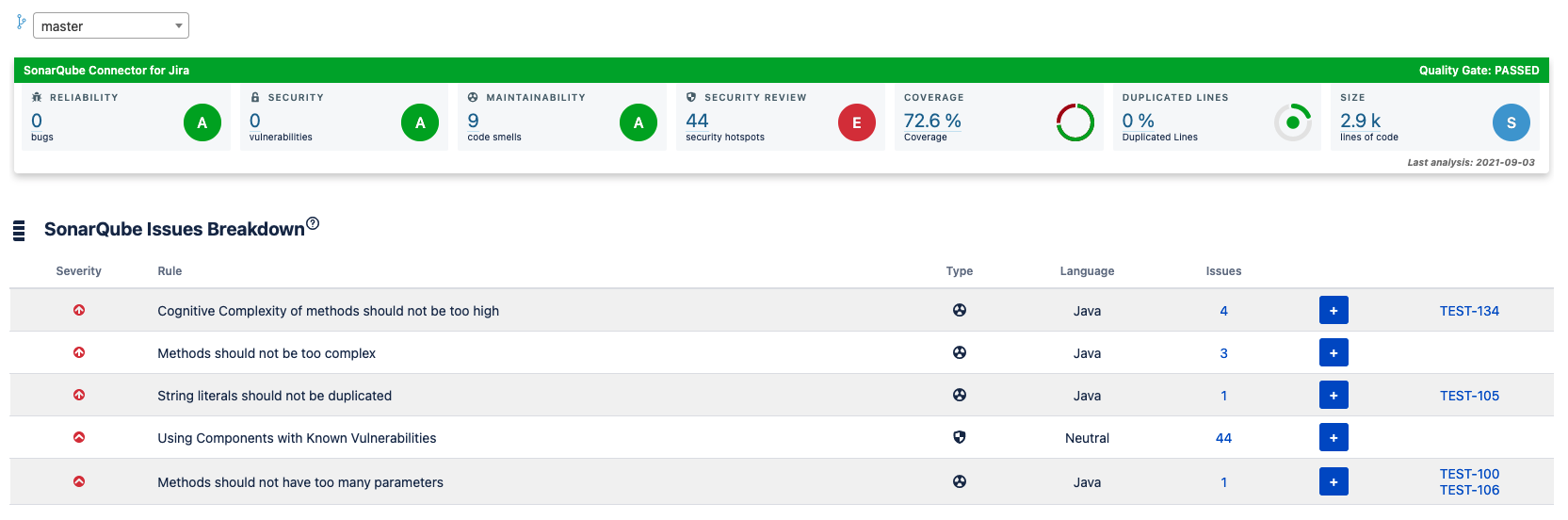The image size is (1568, 520).
Task: Click the Type column header
Action: click(960, 270)
